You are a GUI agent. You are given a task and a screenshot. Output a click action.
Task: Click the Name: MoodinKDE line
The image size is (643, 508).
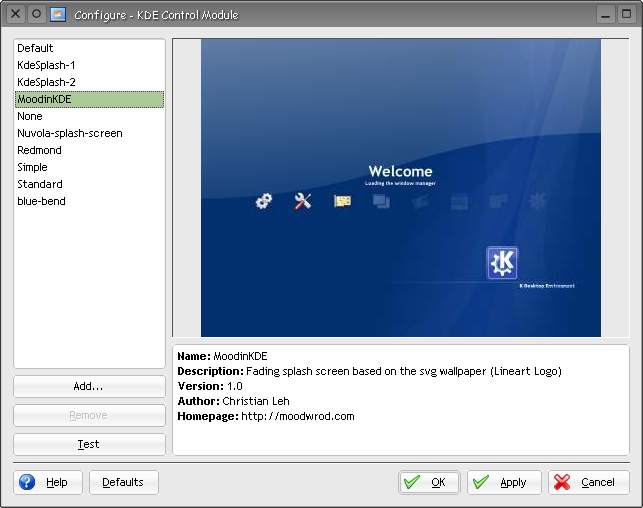(x=222, y=356)
